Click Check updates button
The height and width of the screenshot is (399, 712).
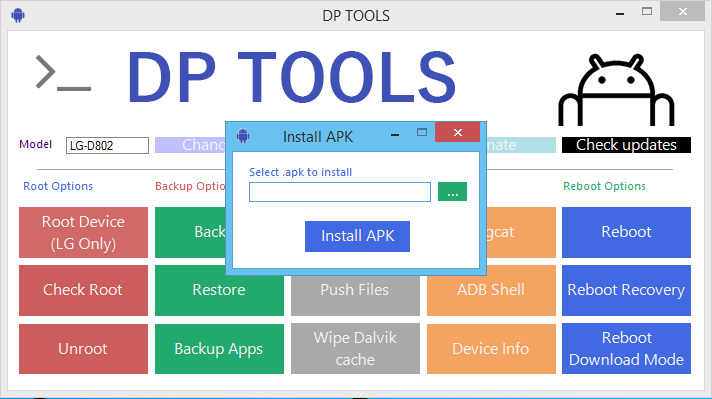[x=626, y=145]
